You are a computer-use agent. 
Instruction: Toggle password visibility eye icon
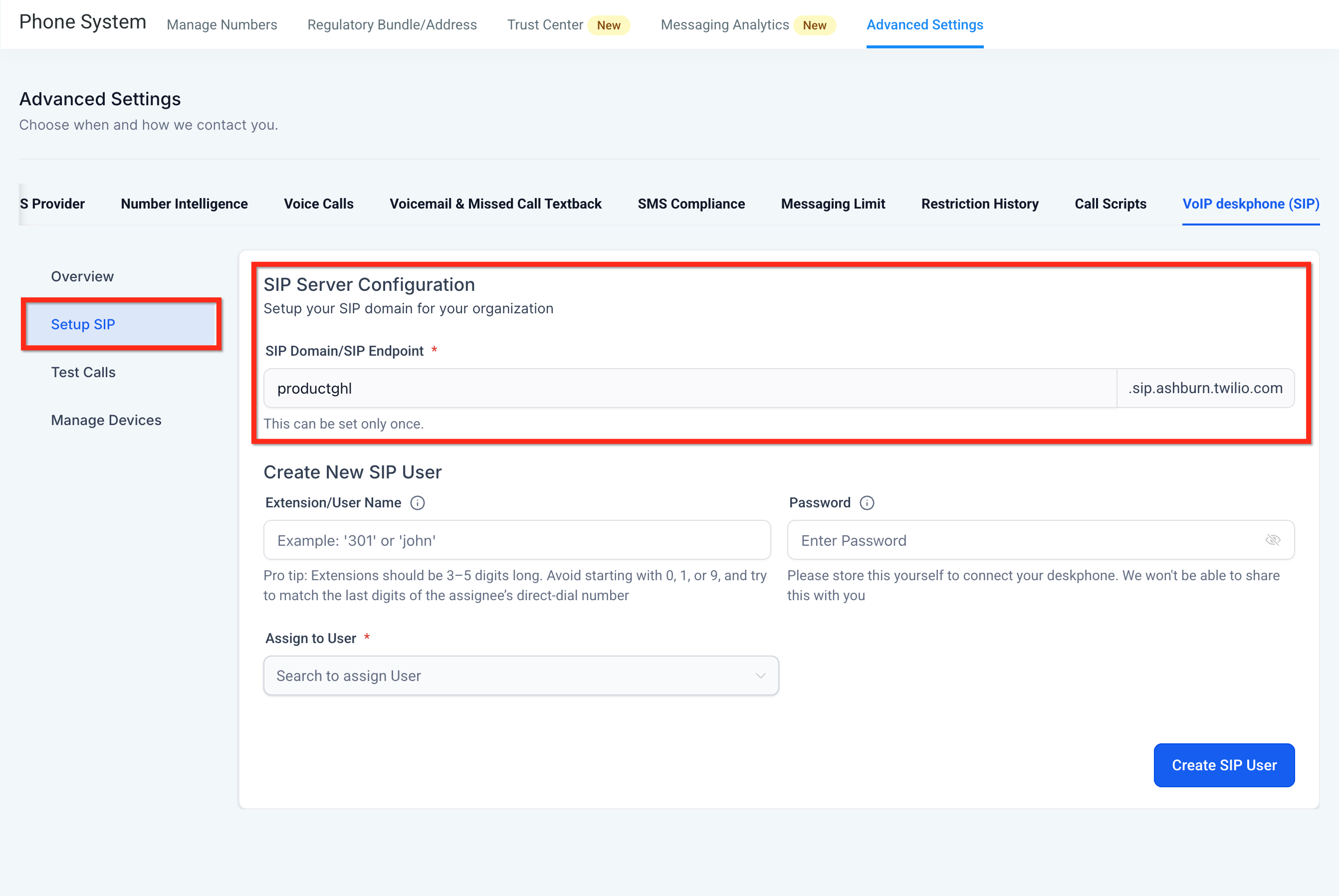click(x=1273, y=540)
